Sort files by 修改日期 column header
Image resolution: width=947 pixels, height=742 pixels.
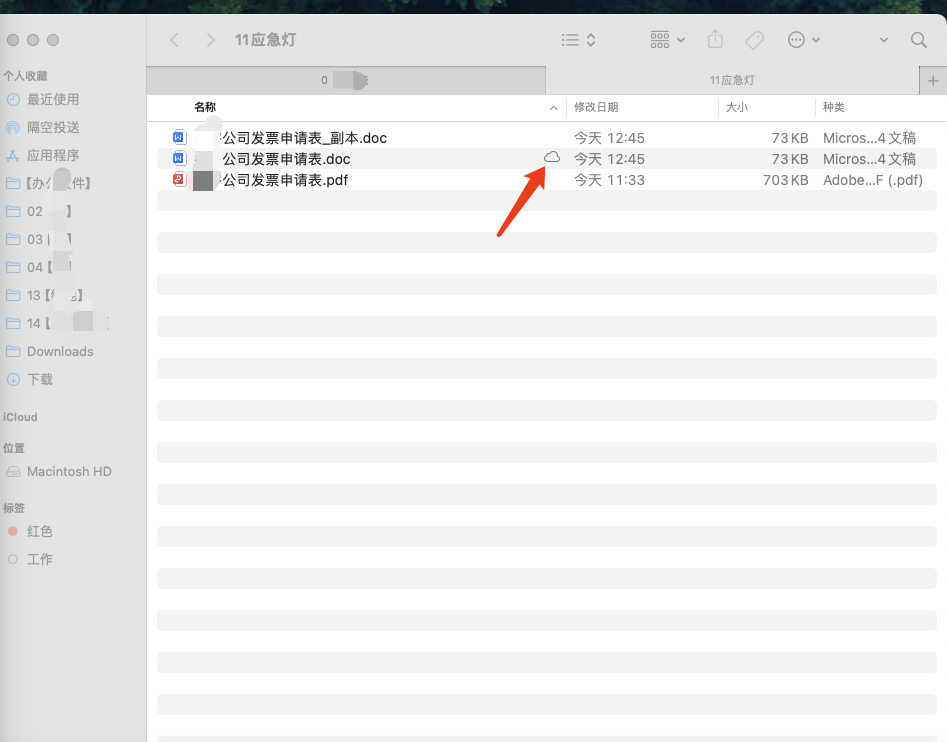point(596,107)
